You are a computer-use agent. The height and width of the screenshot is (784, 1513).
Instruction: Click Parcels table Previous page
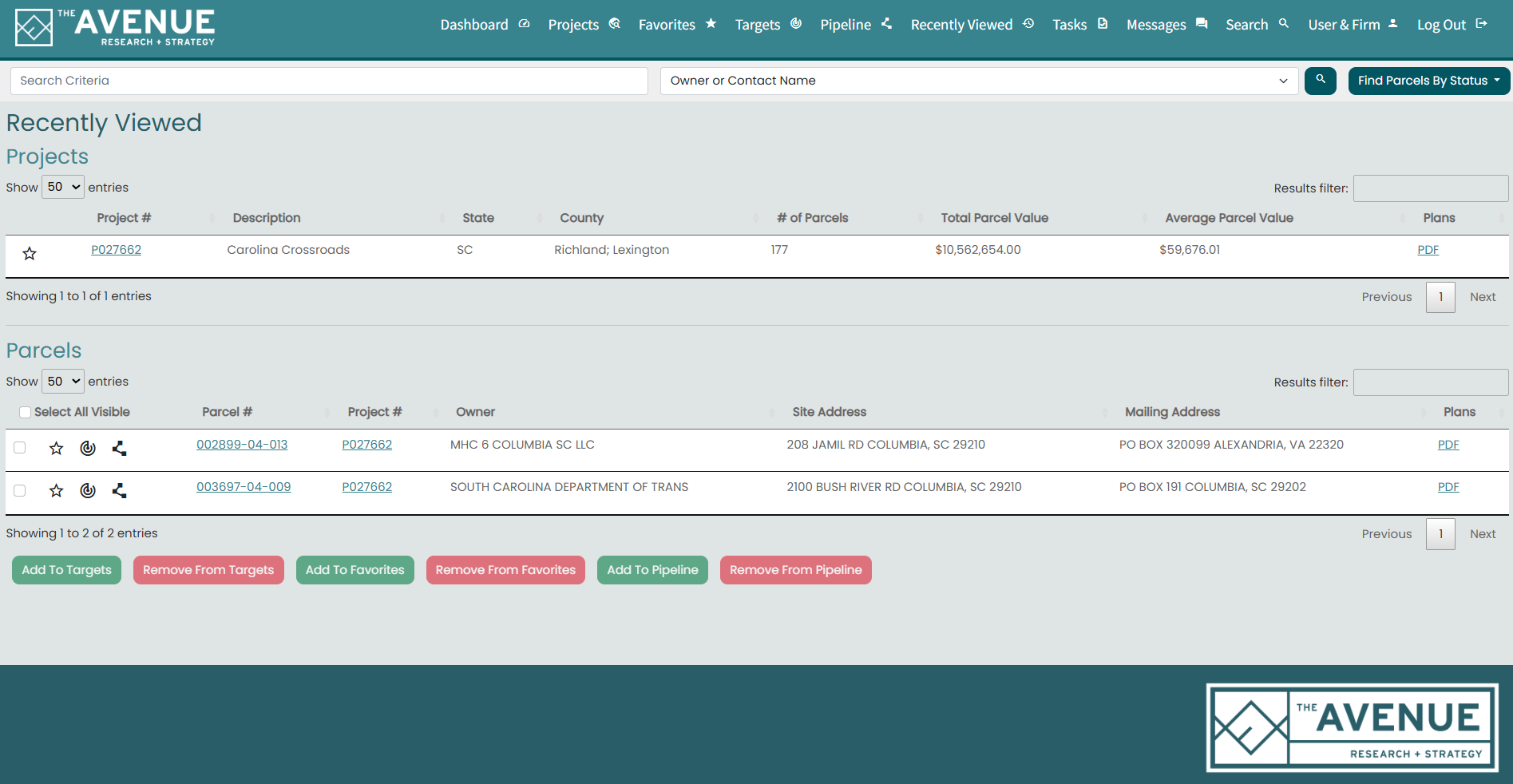tap(1387, 534)
